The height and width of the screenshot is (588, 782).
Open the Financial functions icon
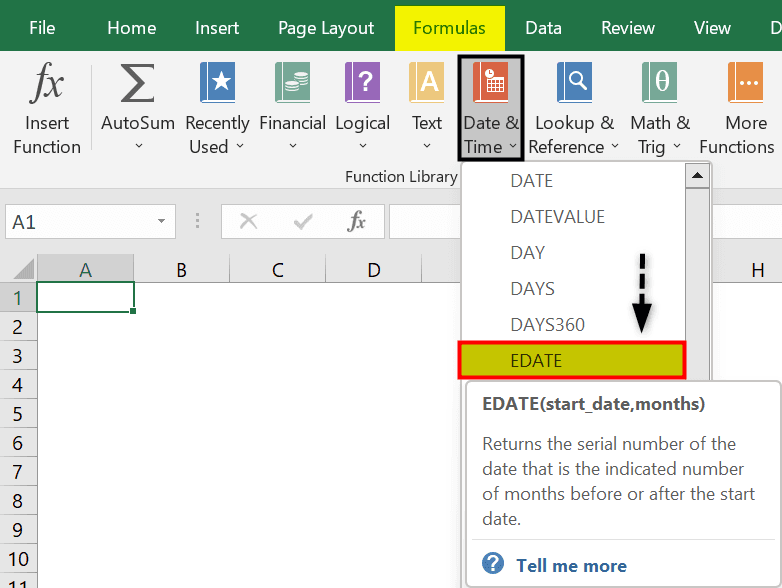[292, 82]
